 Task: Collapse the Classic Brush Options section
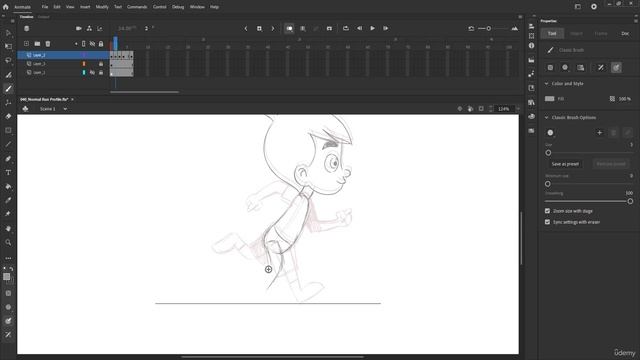(547, 118)
